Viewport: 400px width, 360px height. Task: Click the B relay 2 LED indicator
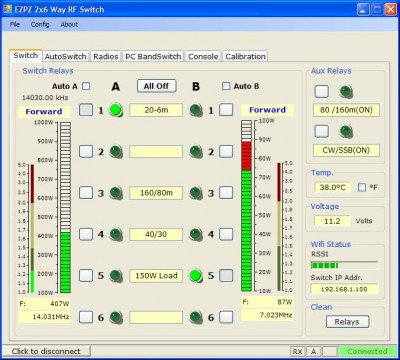point(196,152)
